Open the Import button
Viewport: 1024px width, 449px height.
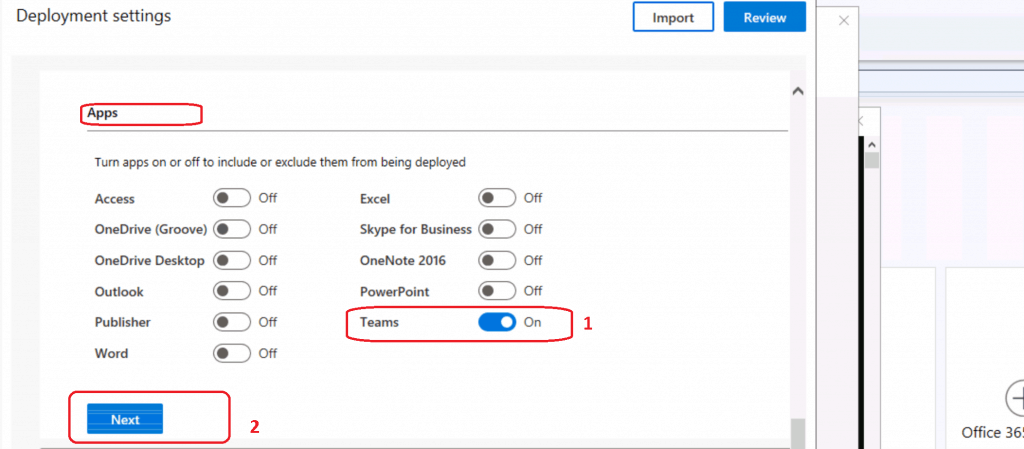(673, 18)
